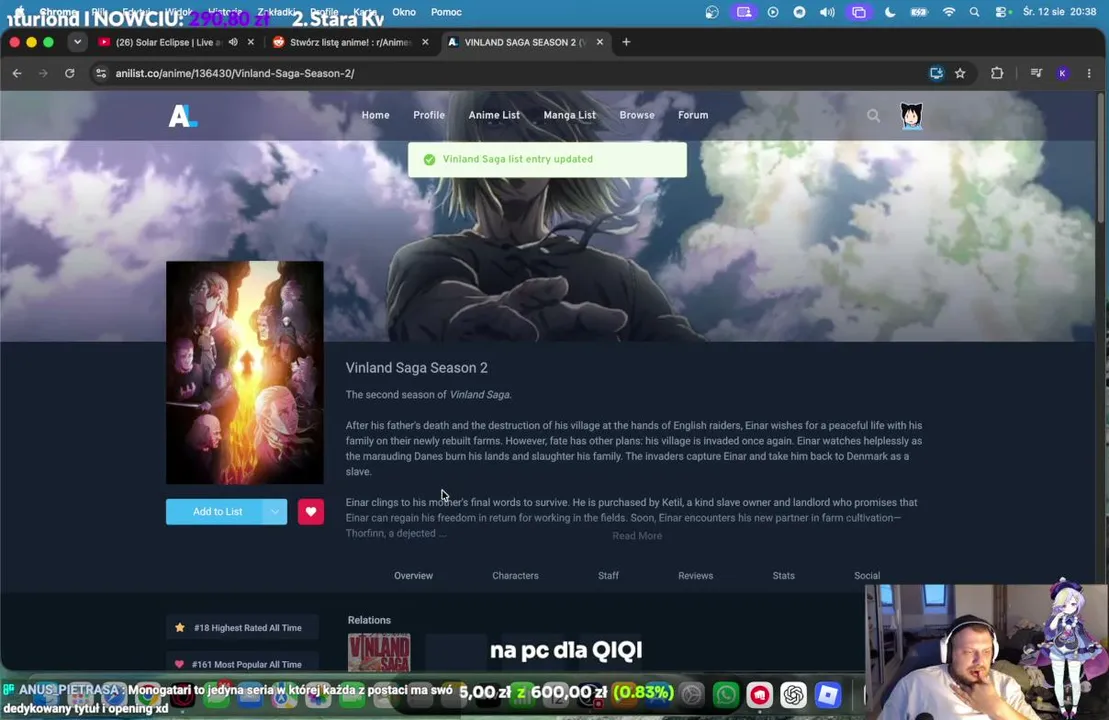
Task: Go back with browser back arrow
Action: click(x=17, y=73)
